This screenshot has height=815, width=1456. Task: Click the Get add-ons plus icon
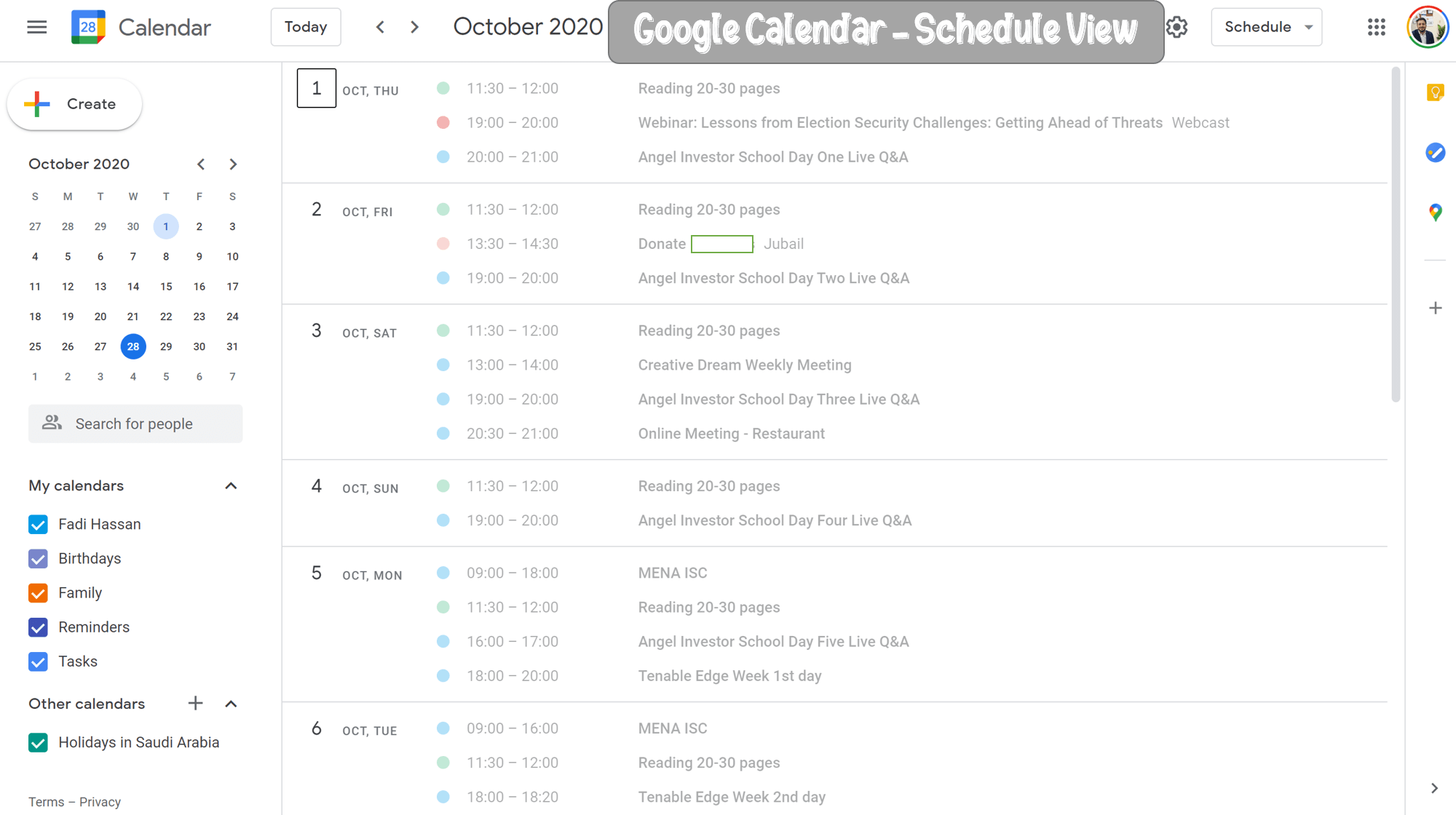pos(1435,308)
